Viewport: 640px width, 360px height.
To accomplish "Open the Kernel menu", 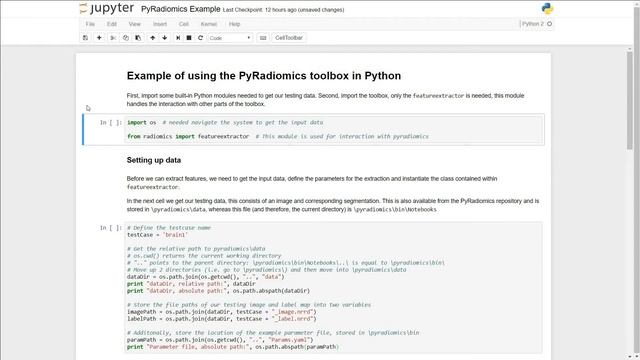I will [209, 24].
